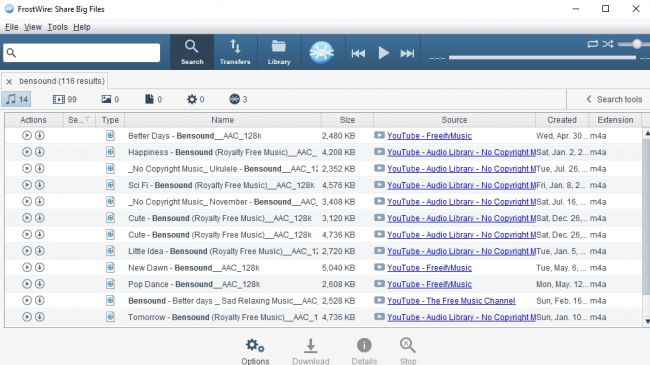This screenshot has height=365, width=650.
Task: Download Pop Dance - Bensound row
Action: (x=40, y=284)
